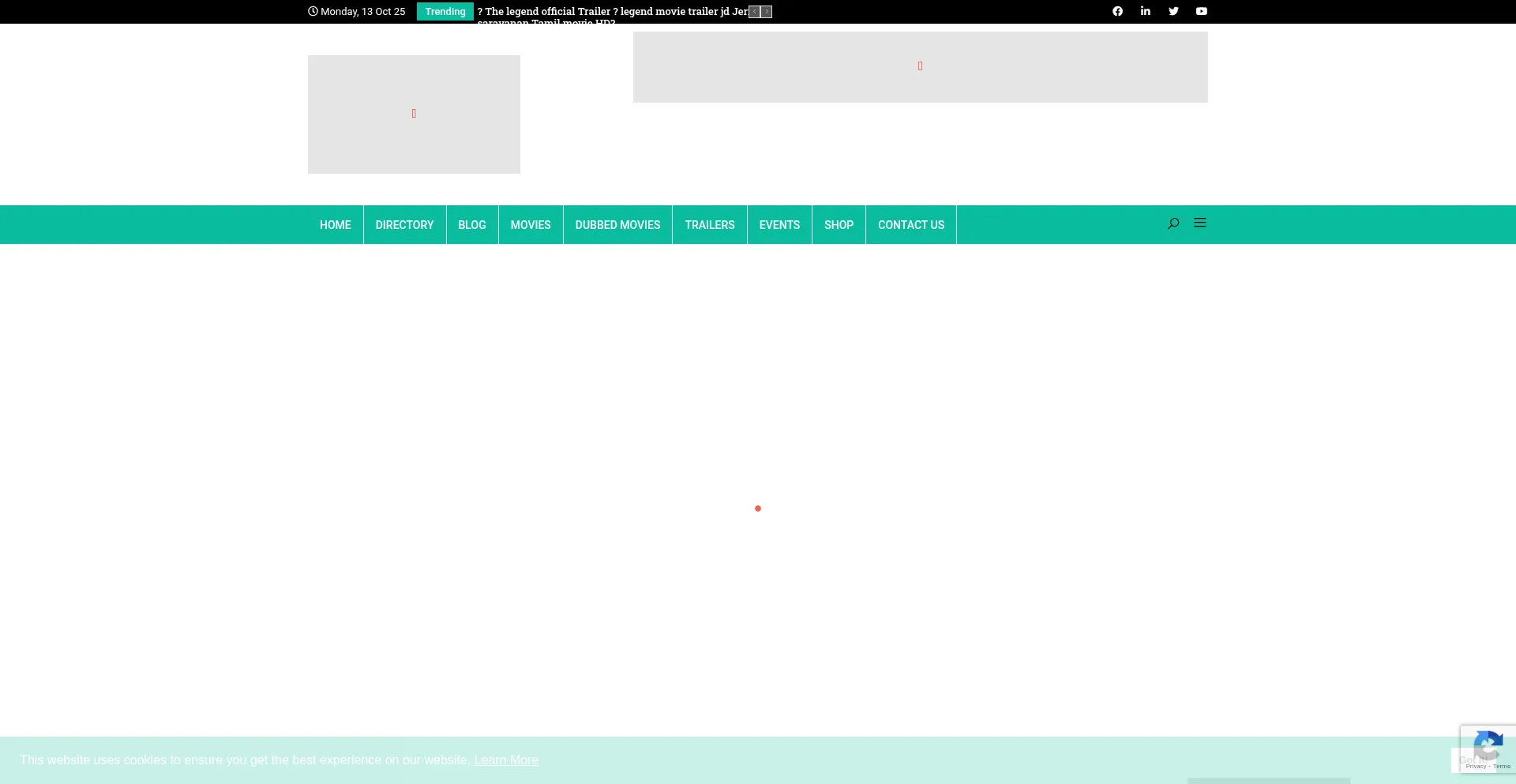Show previous trending headline arrow
This screenshot has height=784, width=1516.
tap(755, 12)
